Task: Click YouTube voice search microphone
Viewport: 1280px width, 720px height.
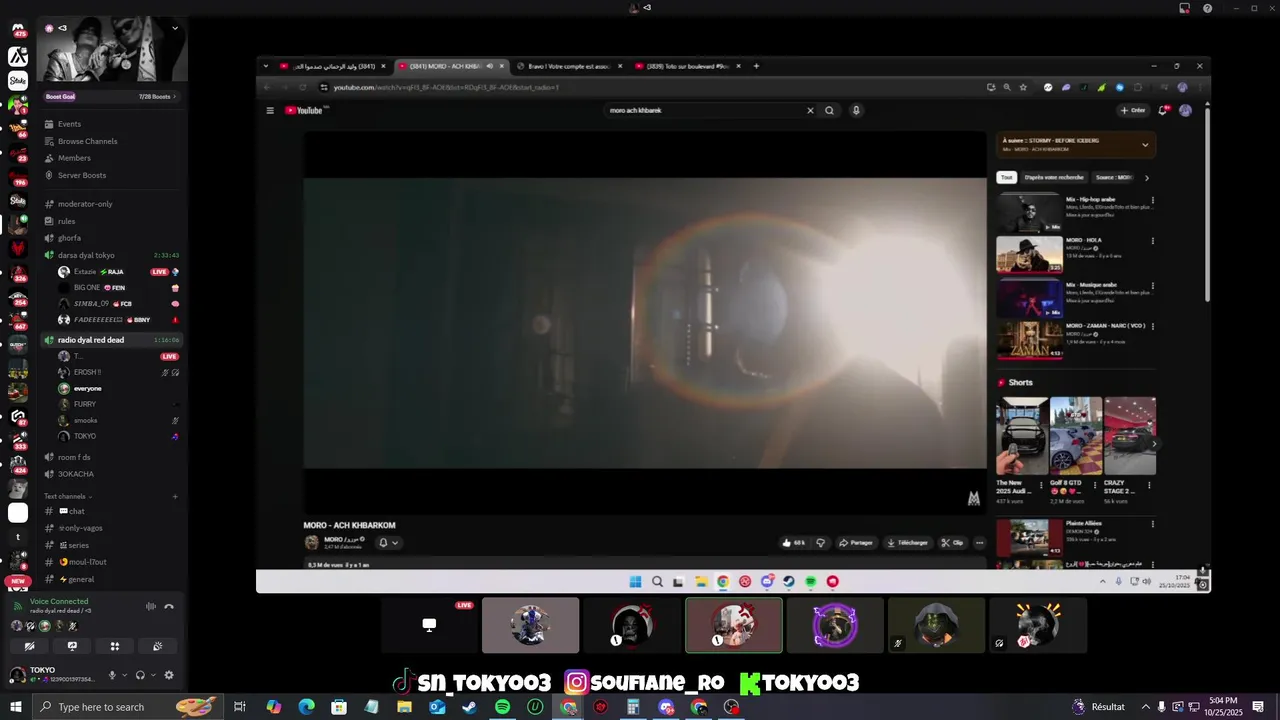Action: (856, 110)
